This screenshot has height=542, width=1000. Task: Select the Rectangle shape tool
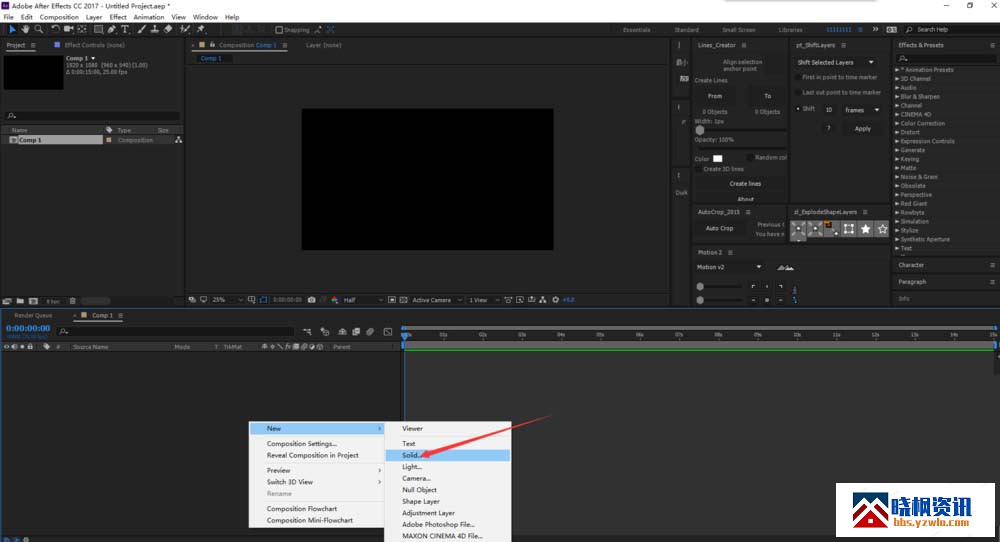[x=98, y=29]
